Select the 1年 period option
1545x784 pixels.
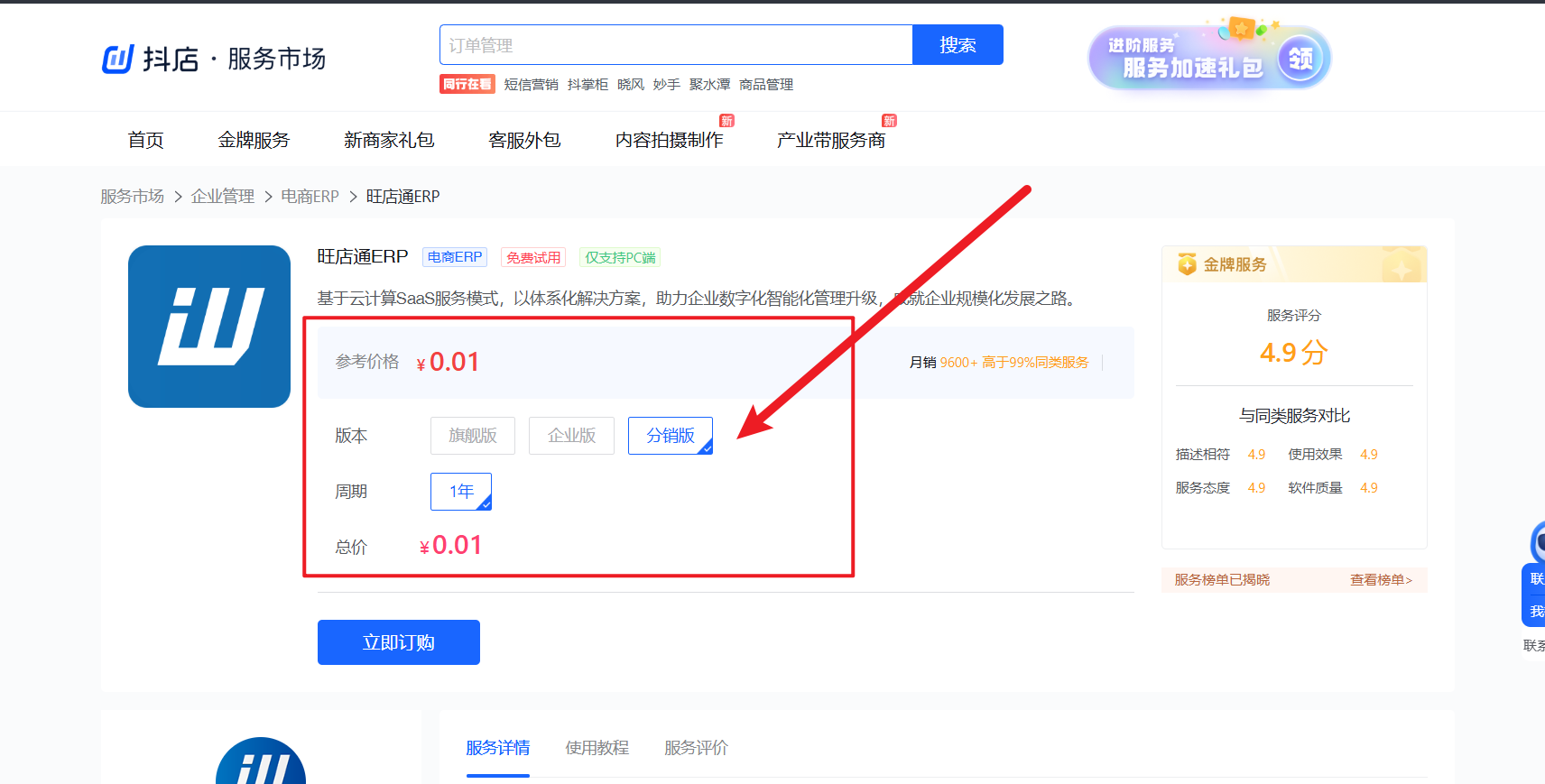461,492
